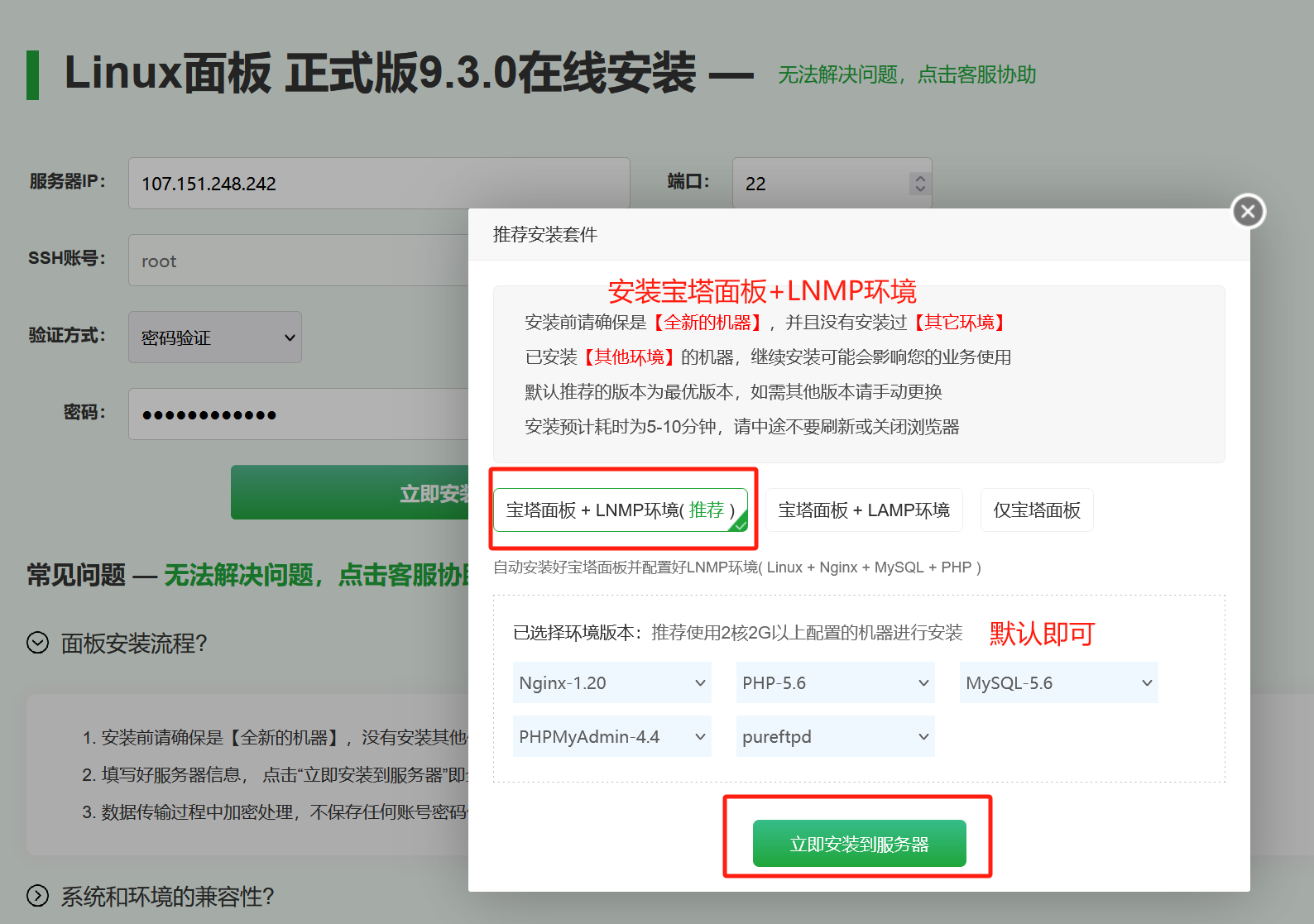Screen dimensions: 1314x924
Task: Choose the 仅宝塔面板 option
Action: point(1037,510)
